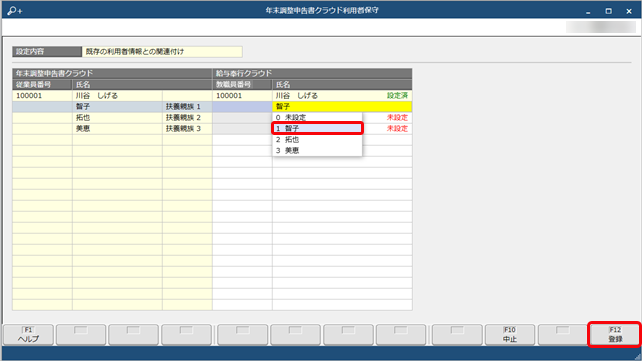This screenshot has width=642, height=361.
Task: Close the 利用者保守 window
Action: point(629,11)
